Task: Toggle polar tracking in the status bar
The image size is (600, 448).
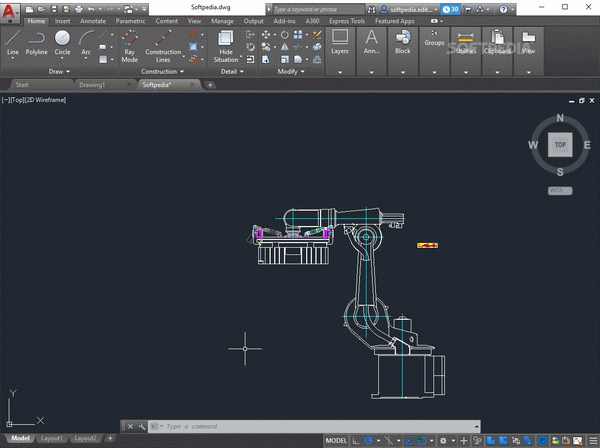Action: coord(368,441)
